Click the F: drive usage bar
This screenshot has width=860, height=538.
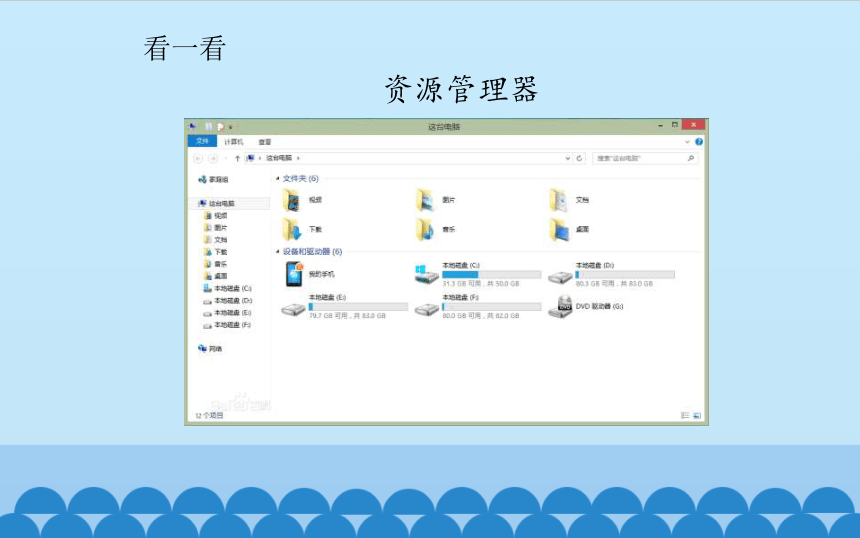tap(491, 307)
